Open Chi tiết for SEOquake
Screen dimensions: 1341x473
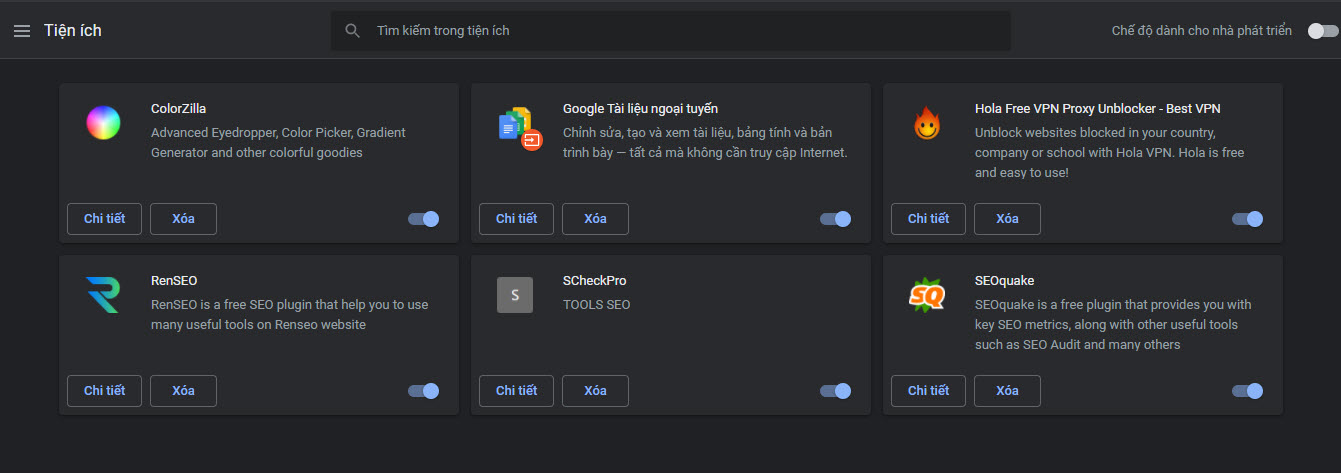(928, 391)
